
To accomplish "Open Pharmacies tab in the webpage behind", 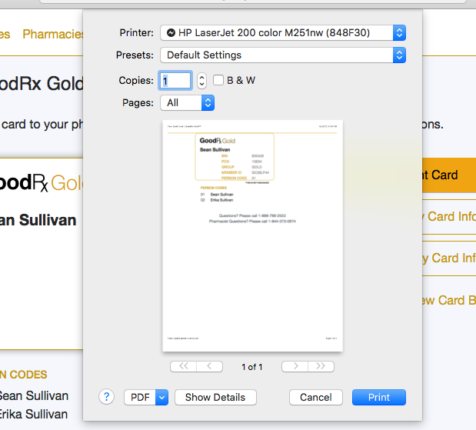I will coord(53,34).
